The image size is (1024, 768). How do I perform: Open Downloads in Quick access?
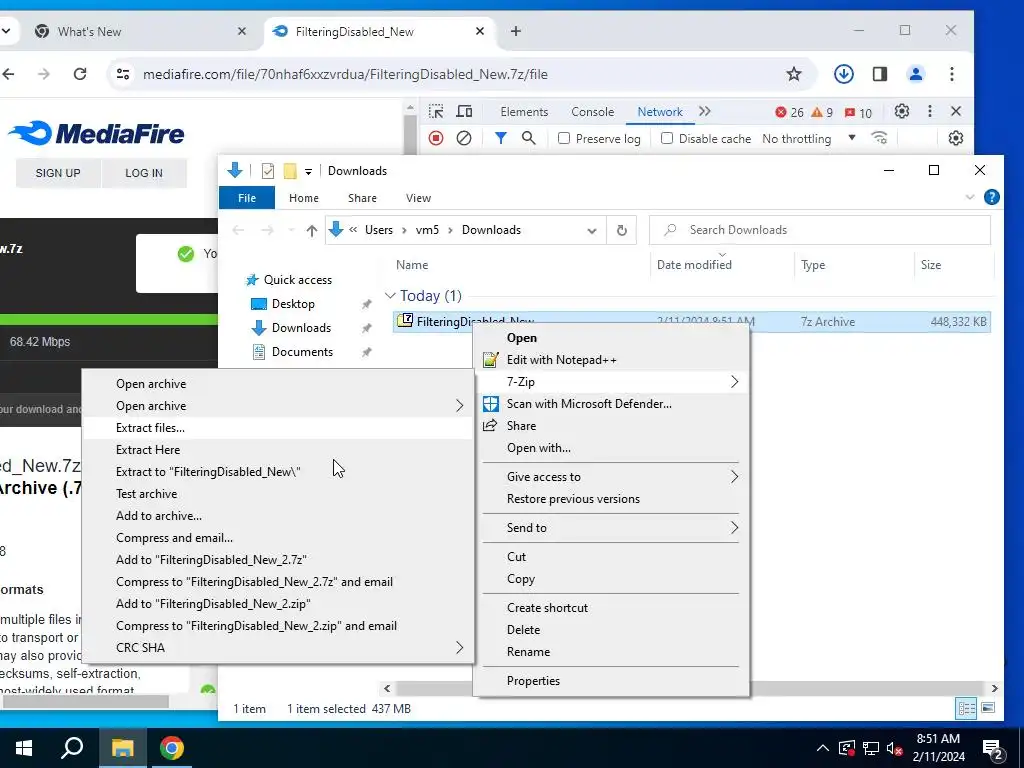[301, 328]
